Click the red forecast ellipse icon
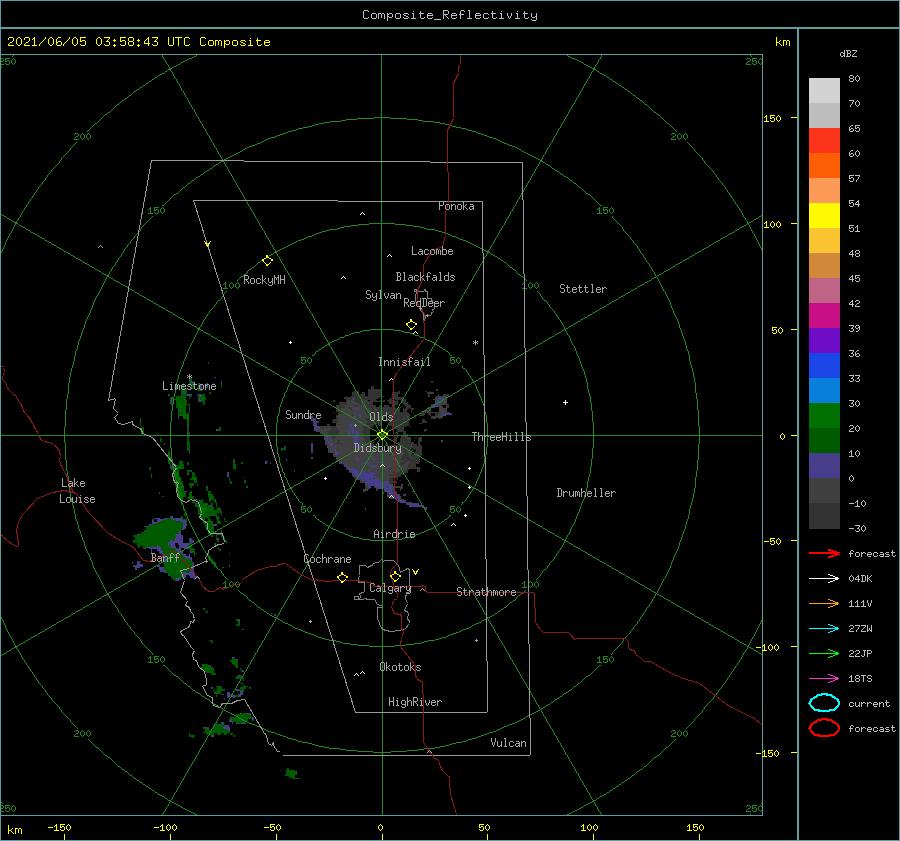 tap(824, 728)
